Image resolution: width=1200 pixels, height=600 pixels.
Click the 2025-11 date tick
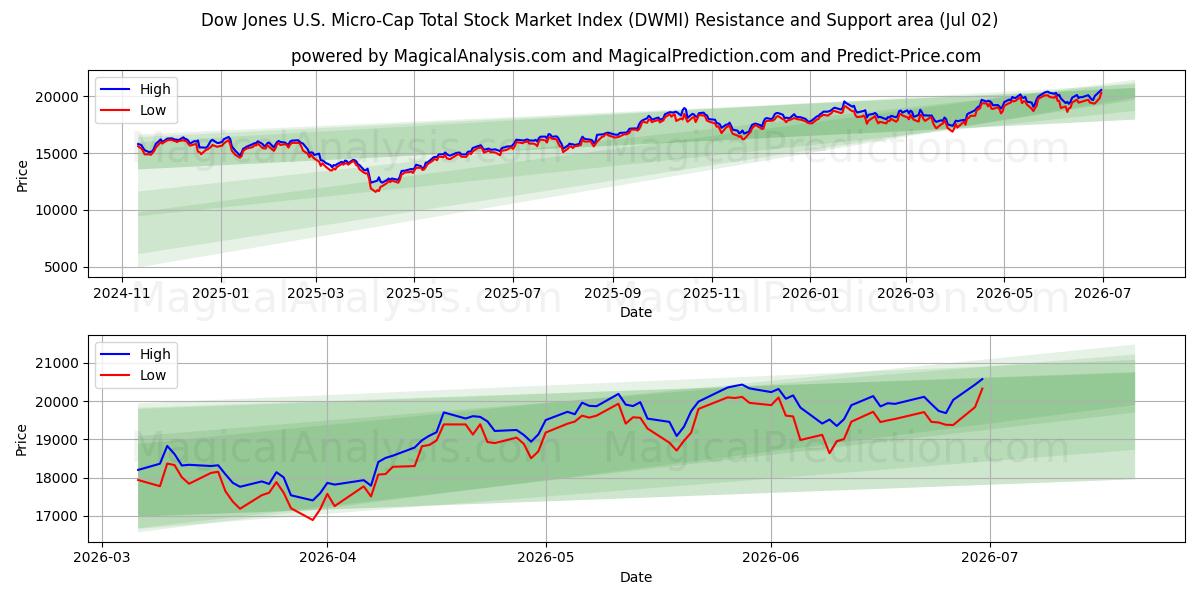(711, 293)
